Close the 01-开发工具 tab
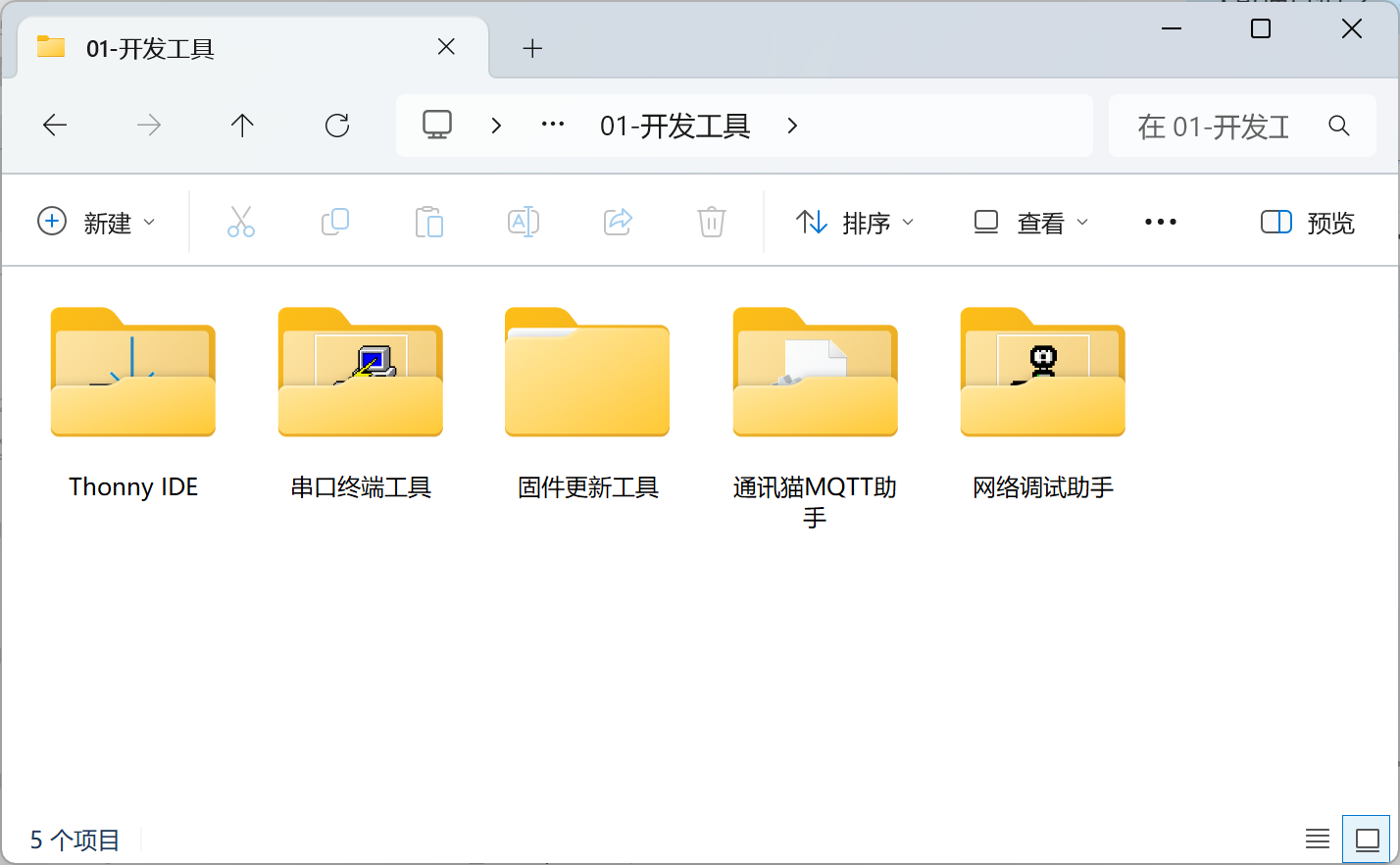This screenshot has width=1400, height=865. tap(446, 47)
